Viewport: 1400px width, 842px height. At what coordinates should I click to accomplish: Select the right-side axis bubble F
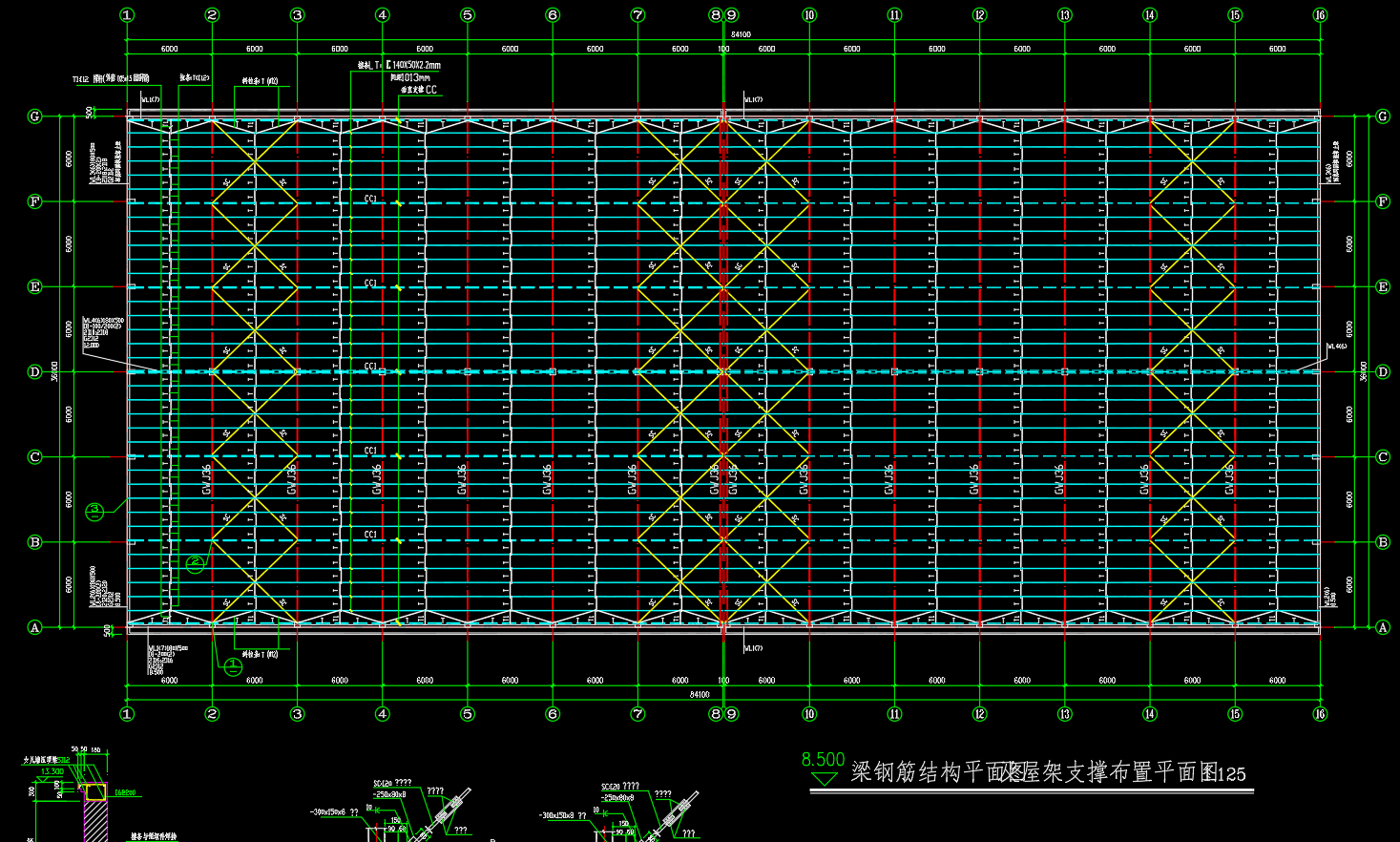coord(1383,201)
